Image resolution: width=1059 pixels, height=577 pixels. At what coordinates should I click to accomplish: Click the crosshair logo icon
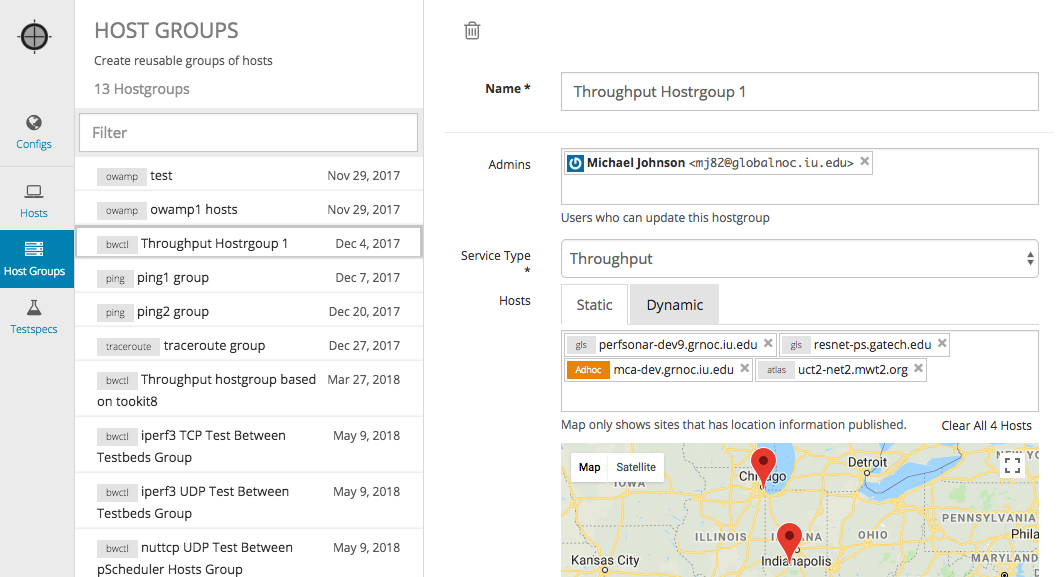(34, 36)
